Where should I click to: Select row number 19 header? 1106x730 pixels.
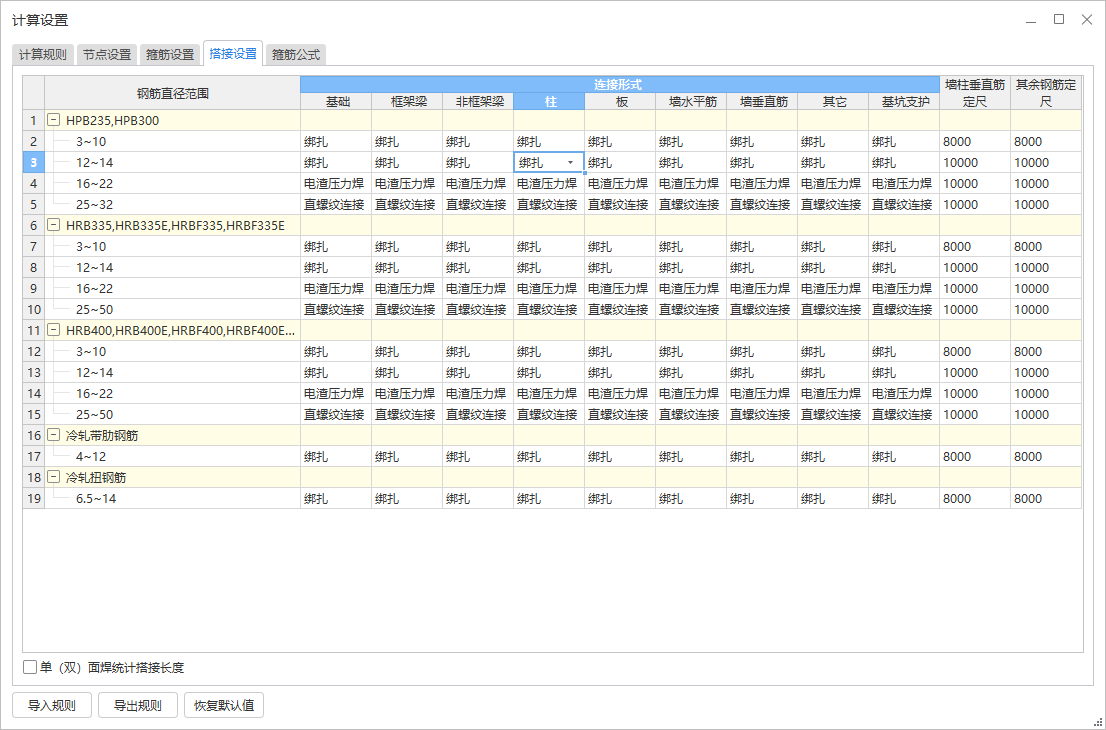(x=34, y=499)
